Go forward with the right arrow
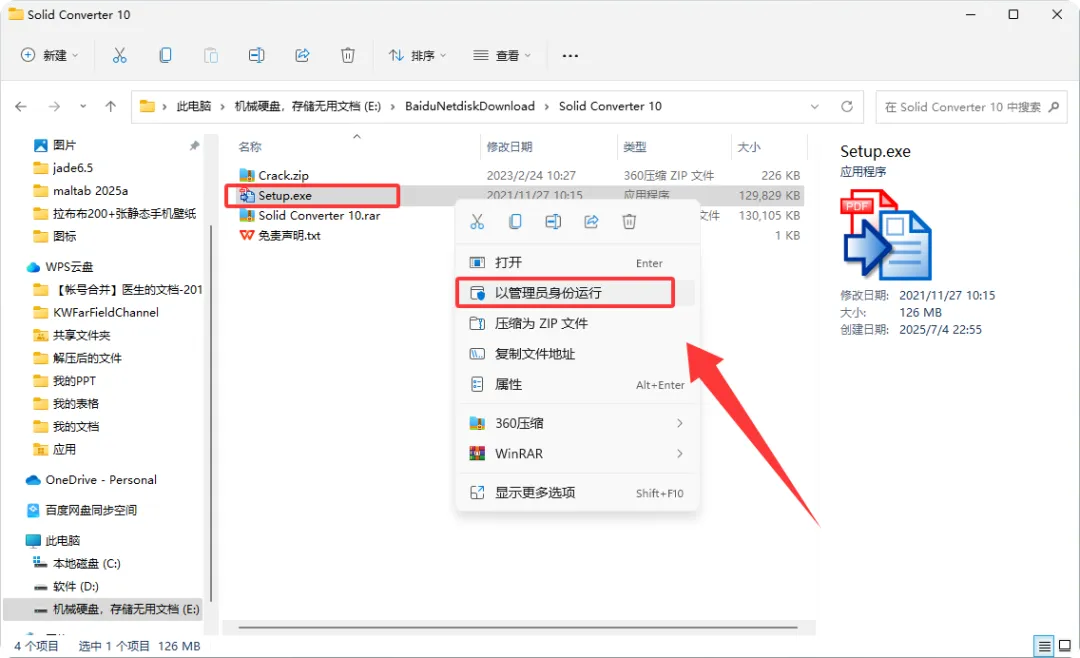The width and height of the screenshot is (1080, 658). click(54, 106)
